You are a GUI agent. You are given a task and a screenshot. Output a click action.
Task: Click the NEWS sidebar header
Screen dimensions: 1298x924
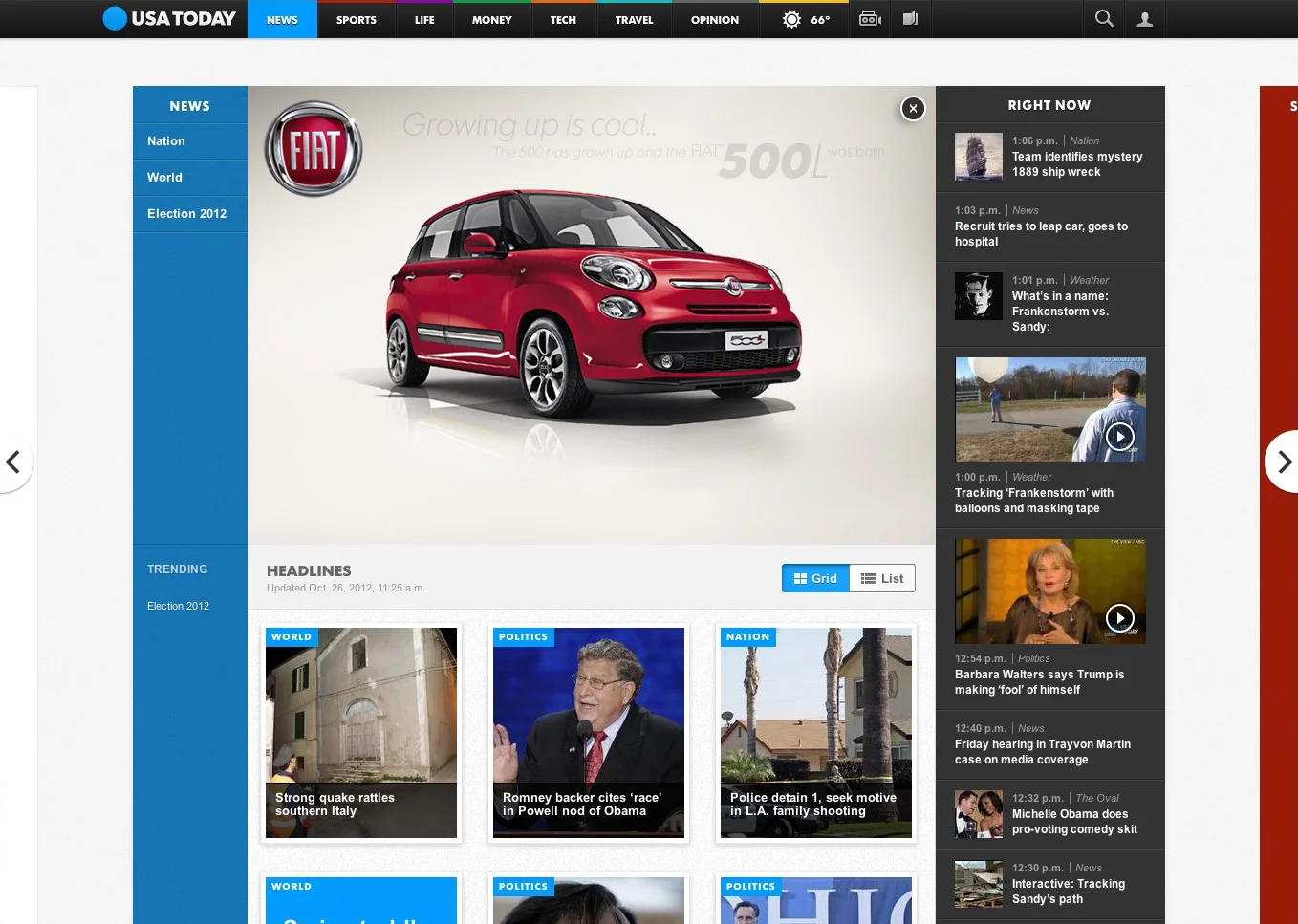point(190,106)
